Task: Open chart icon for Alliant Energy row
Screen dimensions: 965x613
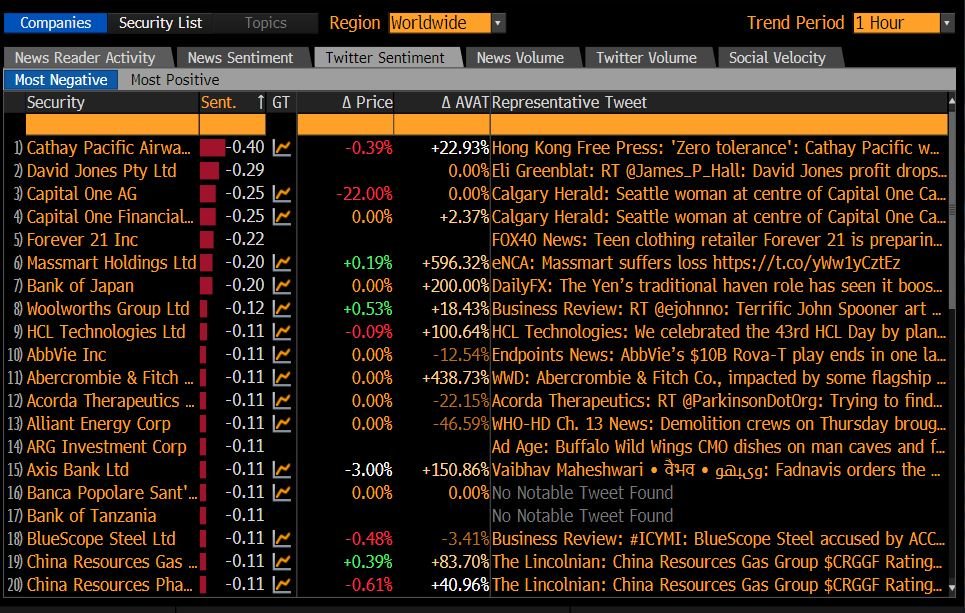Action: tap(282, 423)
